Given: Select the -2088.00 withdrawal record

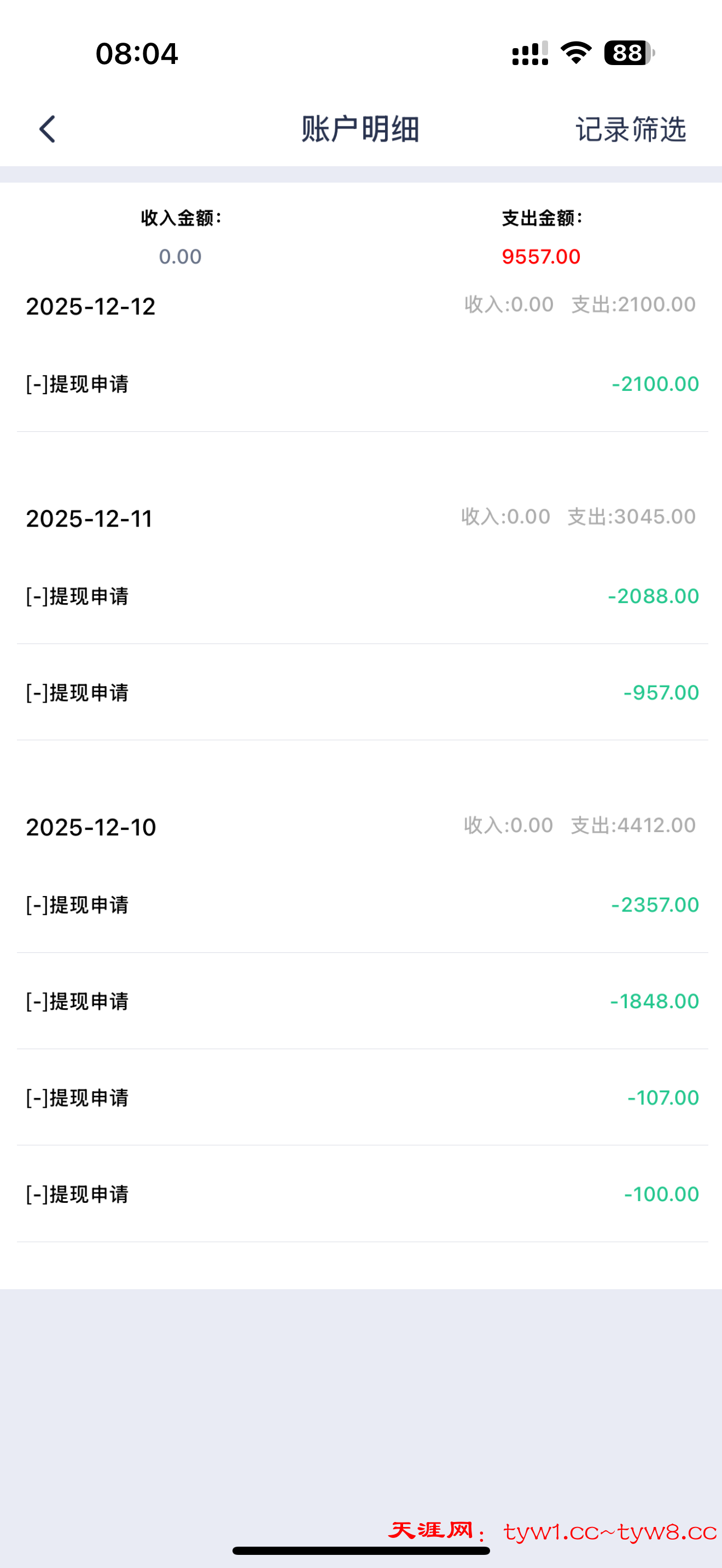Looking at the screenshot, I should click(x=362, y=596).
